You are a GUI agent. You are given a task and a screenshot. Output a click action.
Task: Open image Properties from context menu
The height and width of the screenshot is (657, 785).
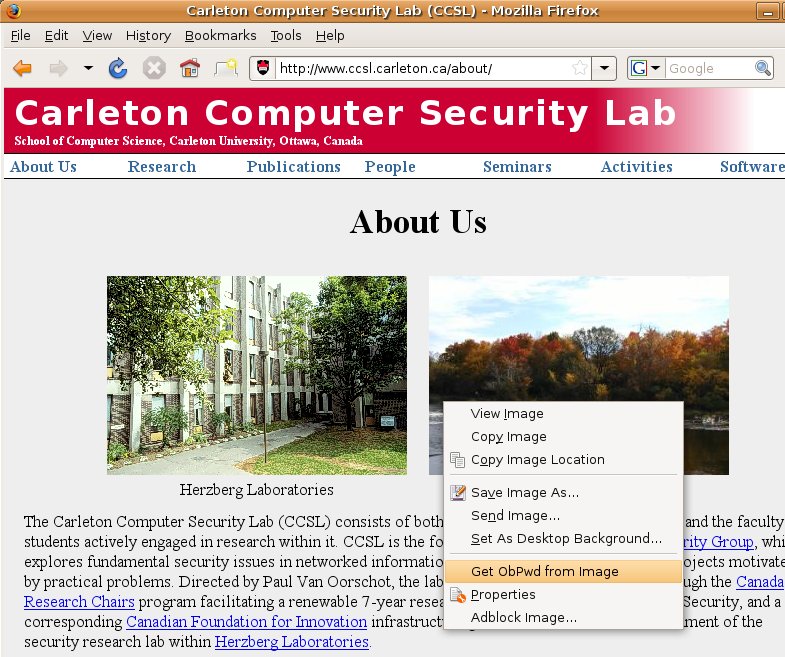click(x=563, y=594)
